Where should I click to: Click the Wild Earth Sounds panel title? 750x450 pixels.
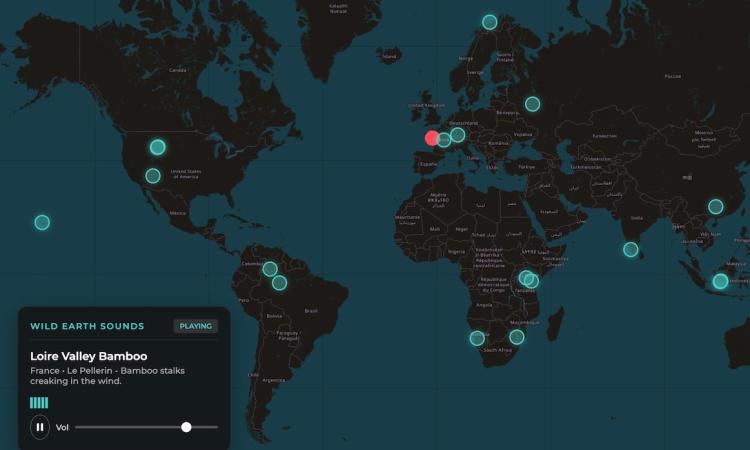87,326
